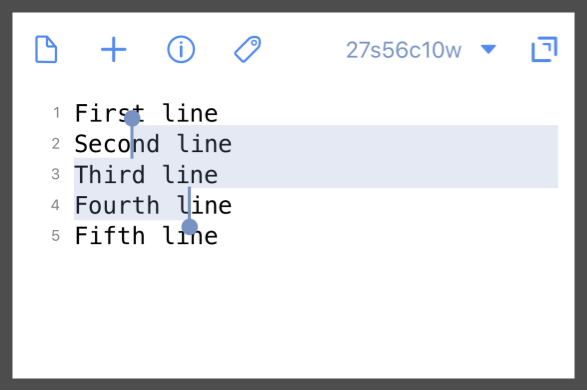Click the bottom selection handle
This screenshot has height=391, width=587.
tap(190, 227)
